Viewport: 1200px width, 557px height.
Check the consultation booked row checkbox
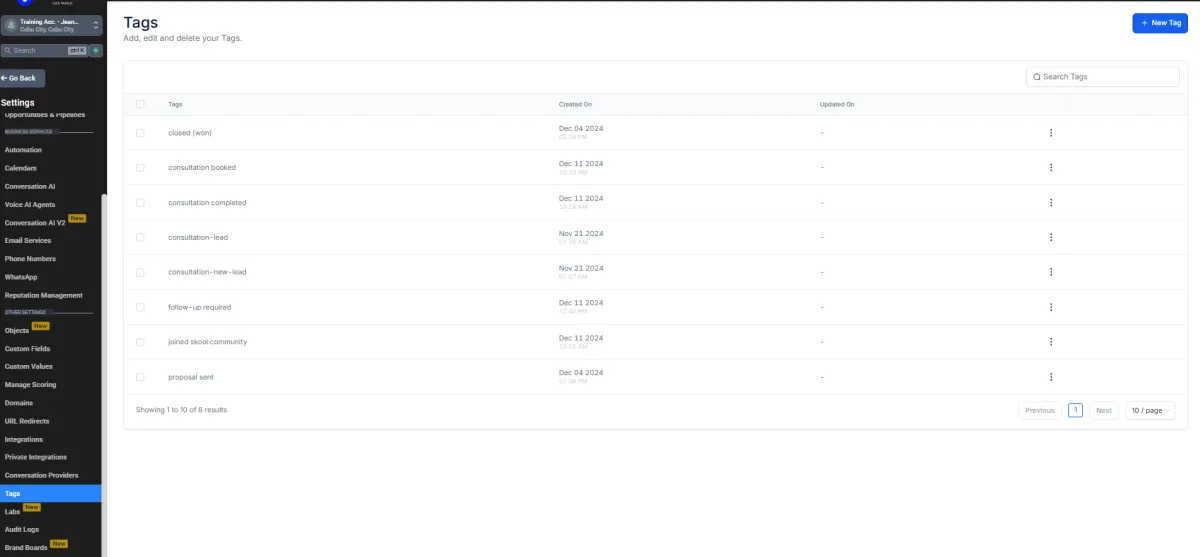click(x=140, y=168)
